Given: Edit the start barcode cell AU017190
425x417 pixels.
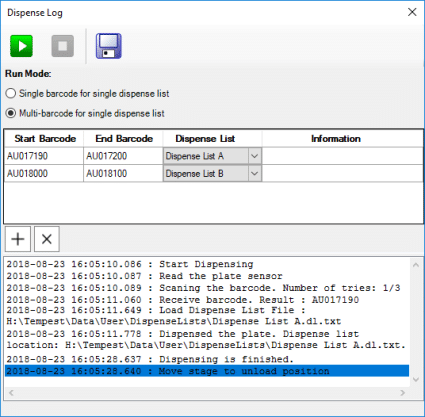Looking at the screenshot, I should pos(44,156).
